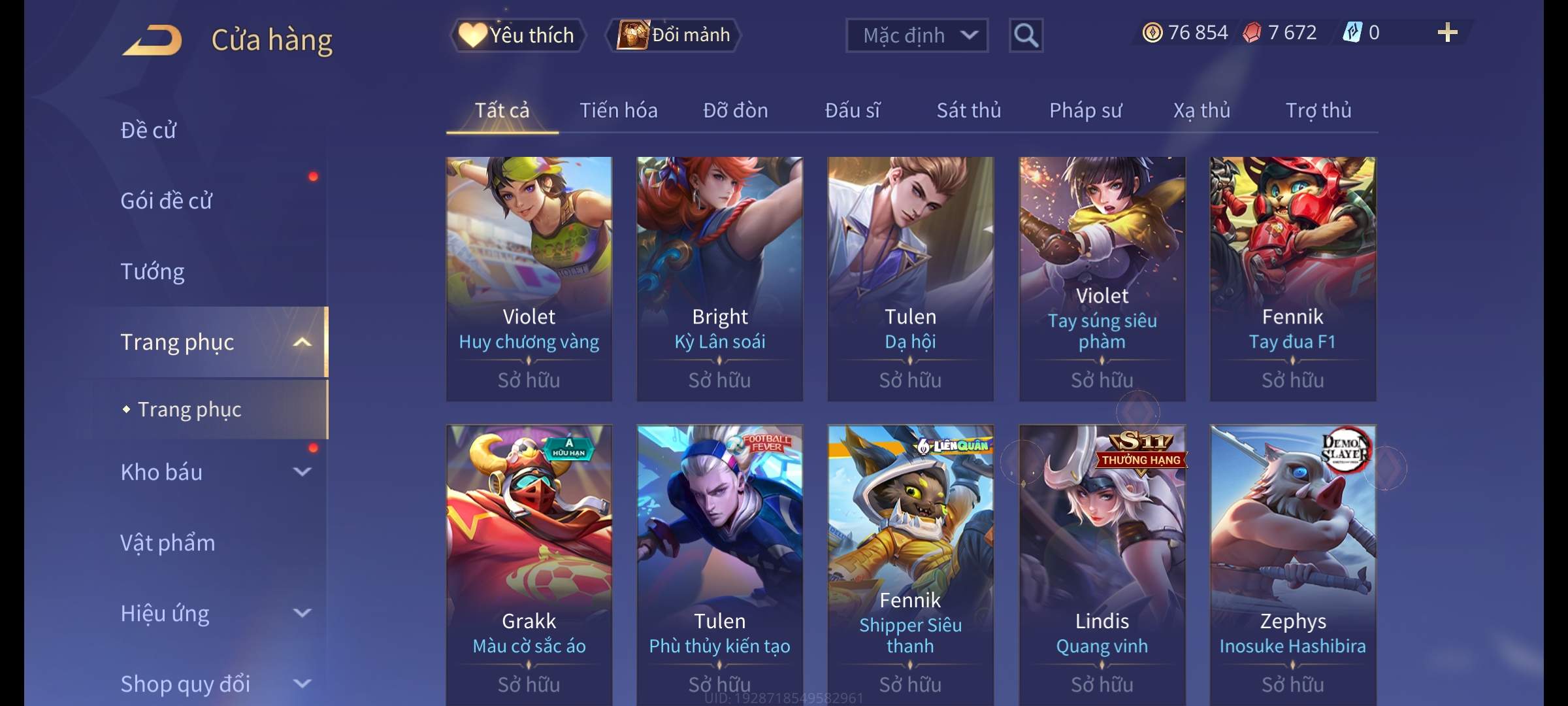The image size is (1568, 706).
Task: Tap the back arrow icon beside Cửa hàng
Action: tap(152, 40)
